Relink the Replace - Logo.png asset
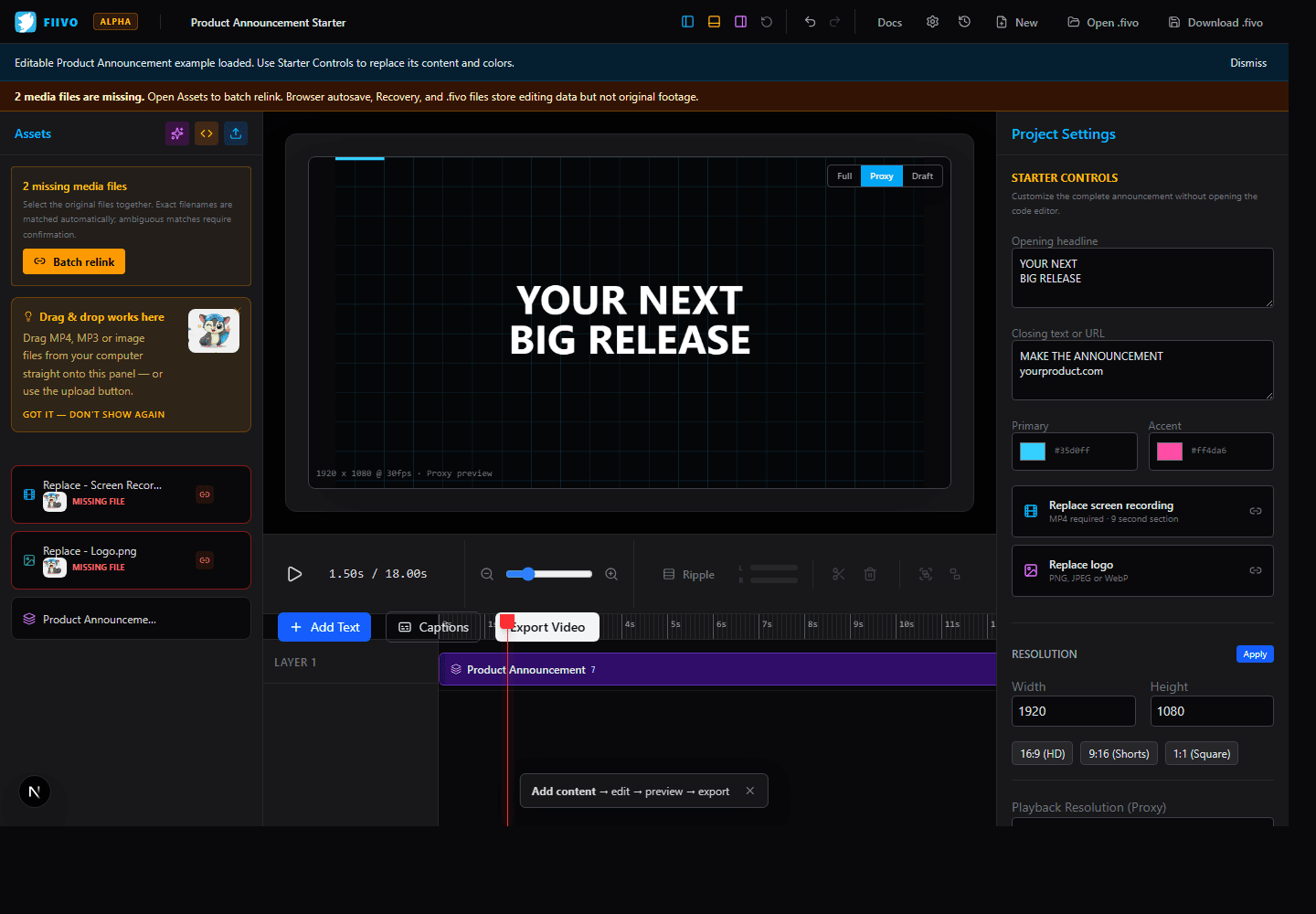The image size is (1316, 914). click(205, 560)
